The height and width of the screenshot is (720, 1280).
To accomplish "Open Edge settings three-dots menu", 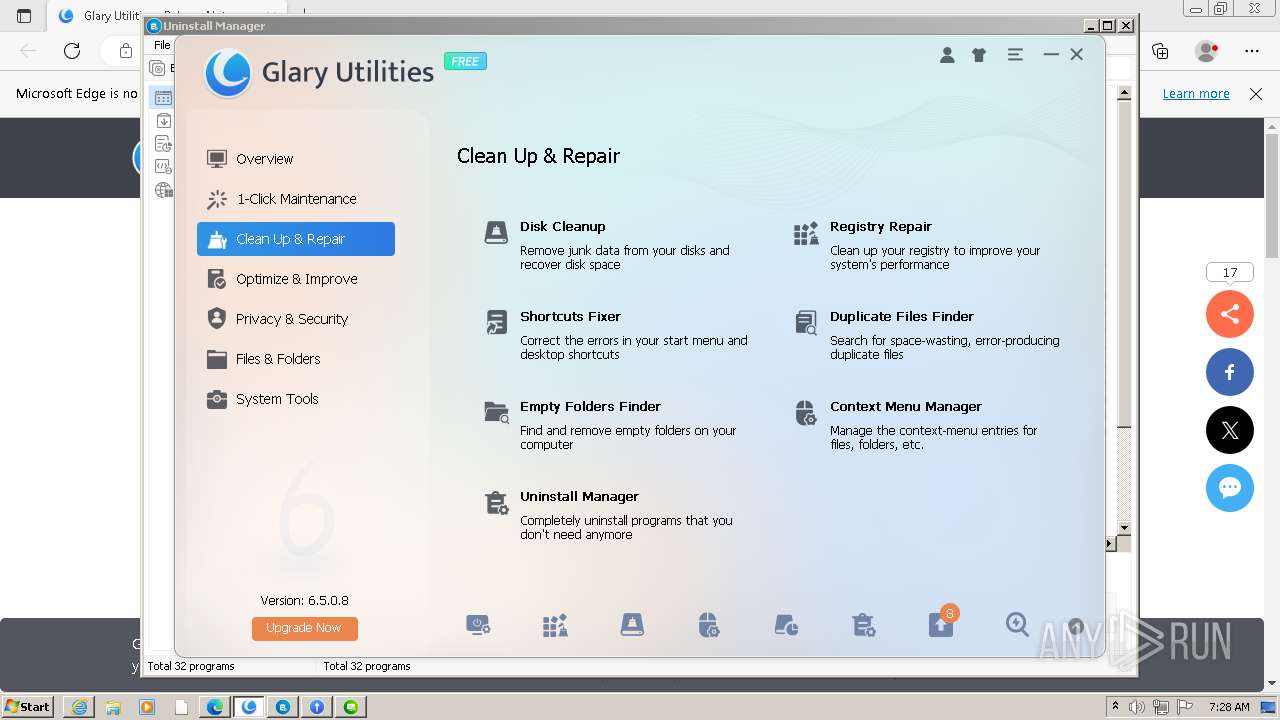I will [1252, 51].
